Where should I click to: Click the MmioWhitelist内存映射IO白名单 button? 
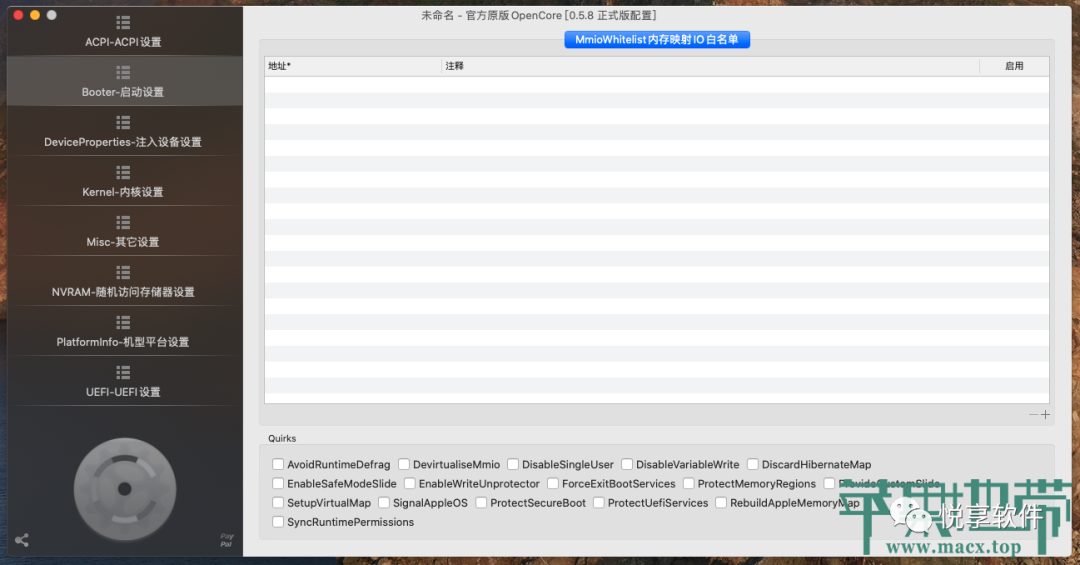[657, 40]
